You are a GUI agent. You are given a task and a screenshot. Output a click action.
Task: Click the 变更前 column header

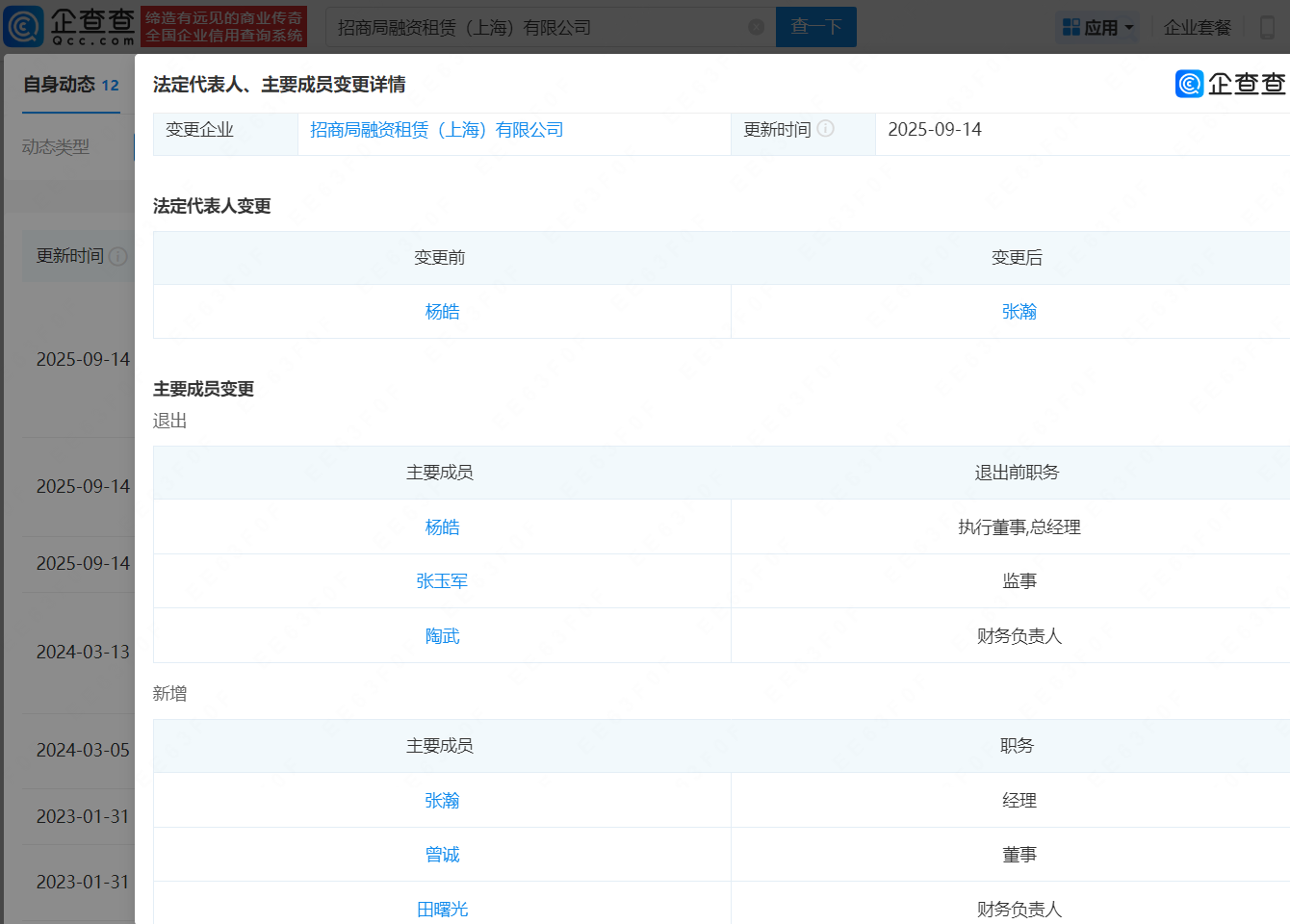coord(439,258)
